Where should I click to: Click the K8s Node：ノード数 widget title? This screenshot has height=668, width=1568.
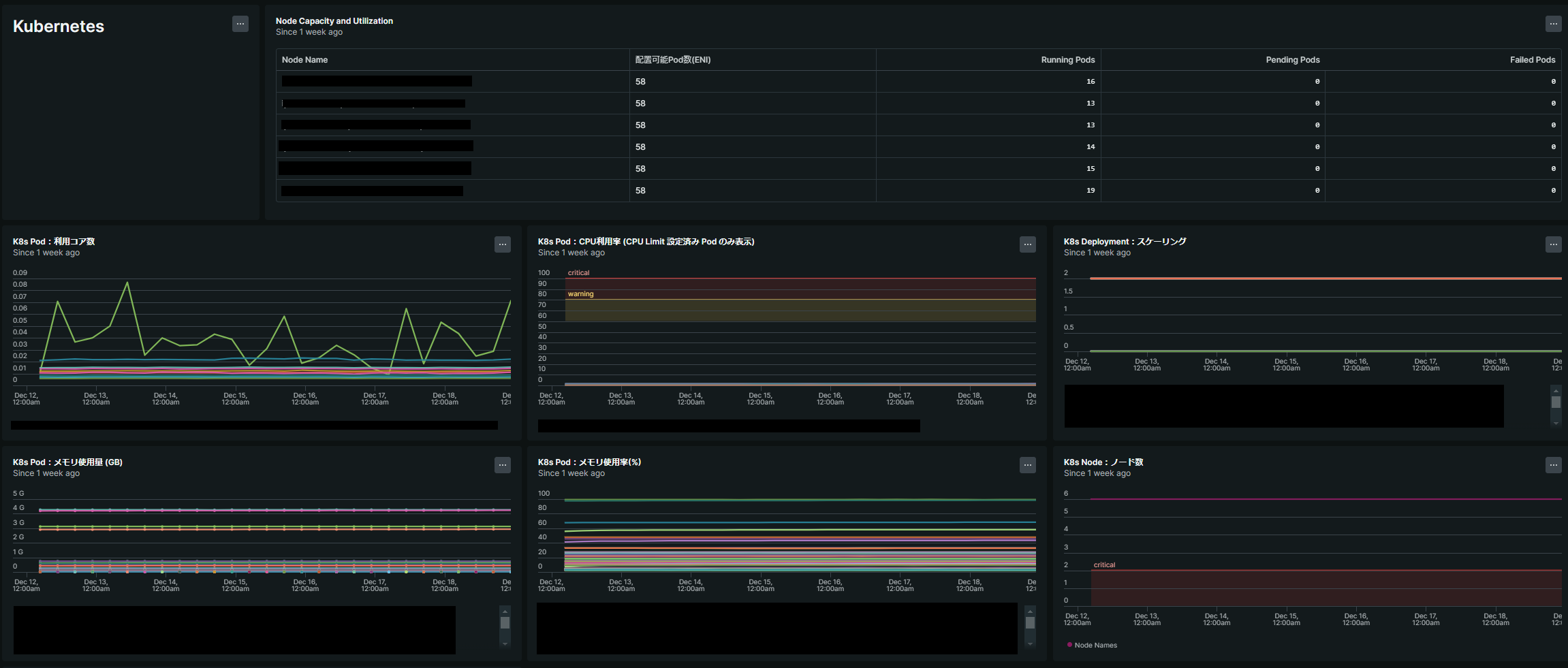pyautogui.click(x=1103, y=462)
